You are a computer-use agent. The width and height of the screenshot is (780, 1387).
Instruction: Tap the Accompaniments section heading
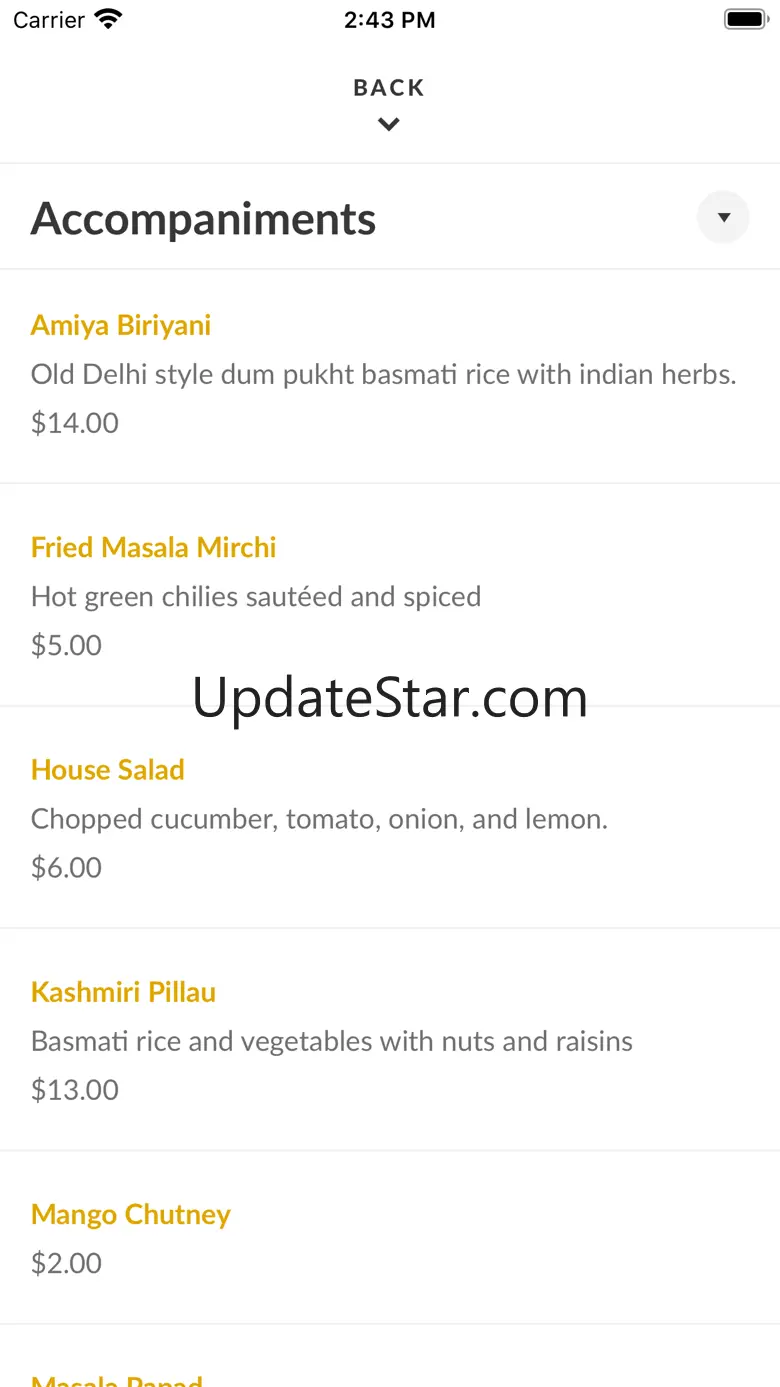pyautogui.click(x=203, y=219)
